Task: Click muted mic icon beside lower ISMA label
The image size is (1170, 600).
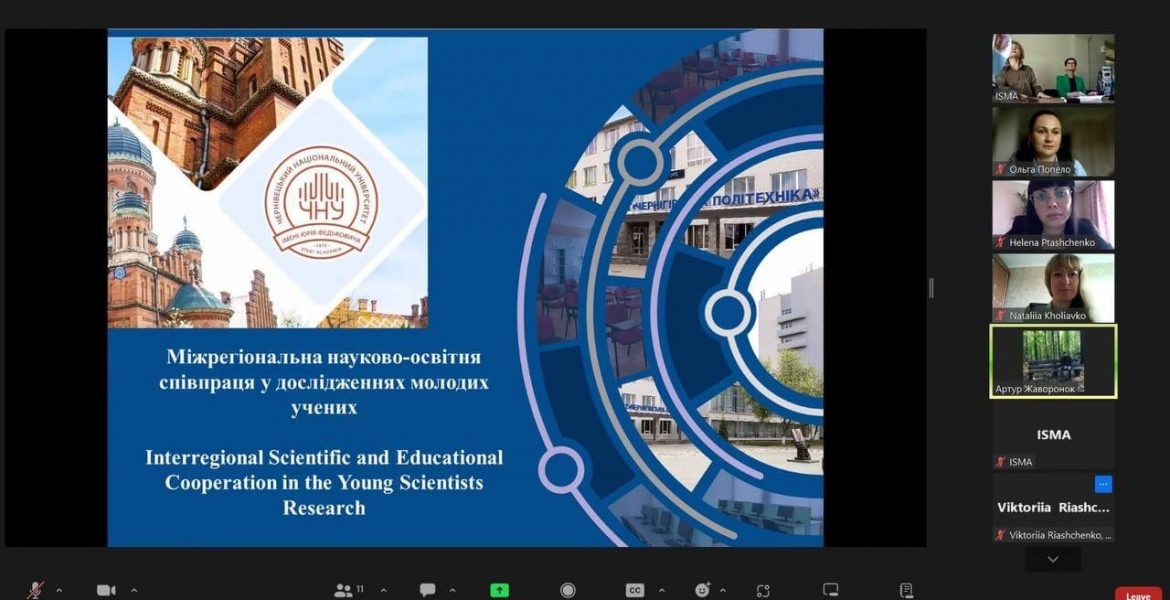Action: click(1000, 462)
